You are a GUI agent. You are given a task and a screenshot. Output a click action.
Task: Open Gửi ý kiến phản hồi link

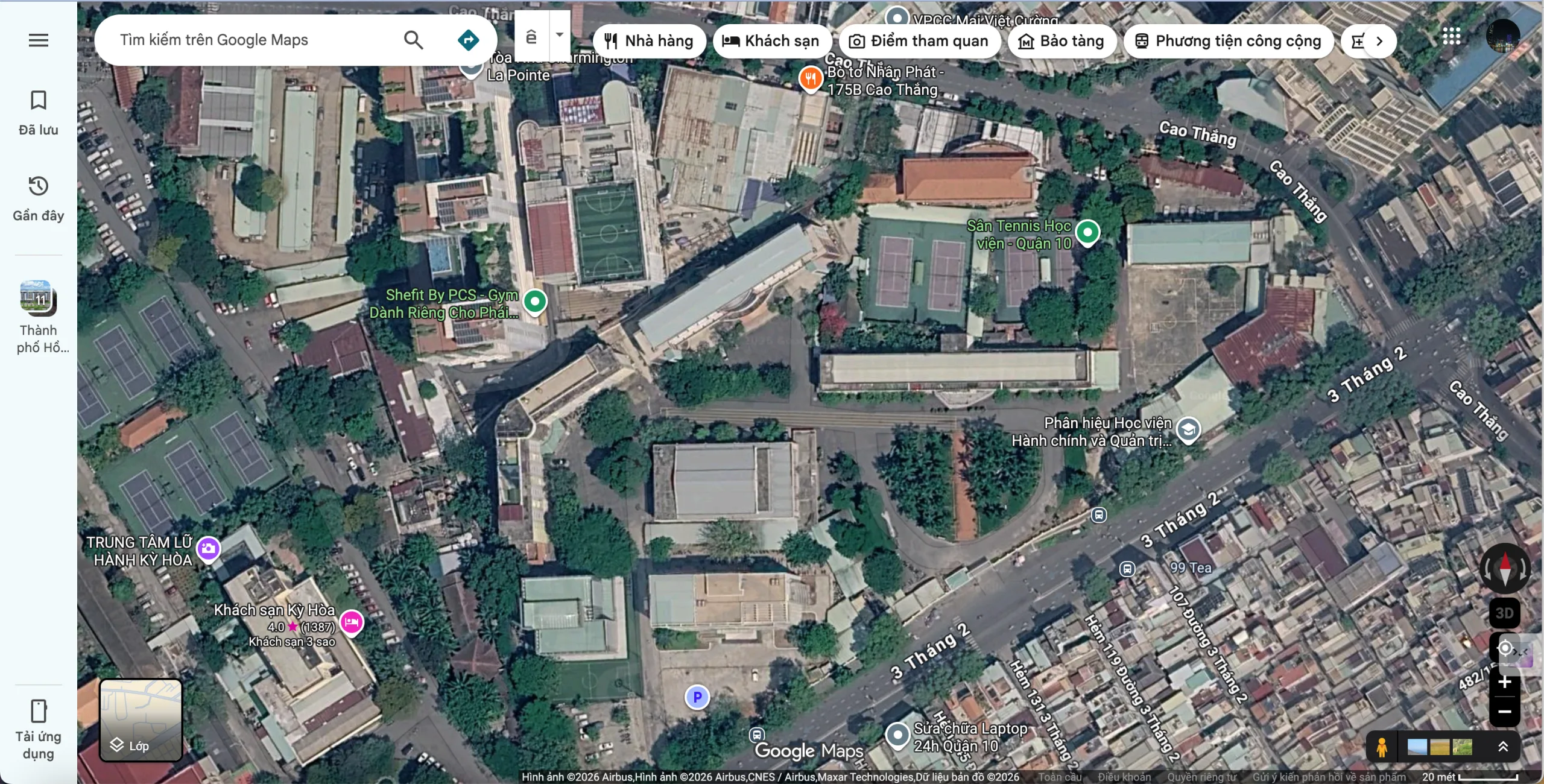(x=1329, y=777)
